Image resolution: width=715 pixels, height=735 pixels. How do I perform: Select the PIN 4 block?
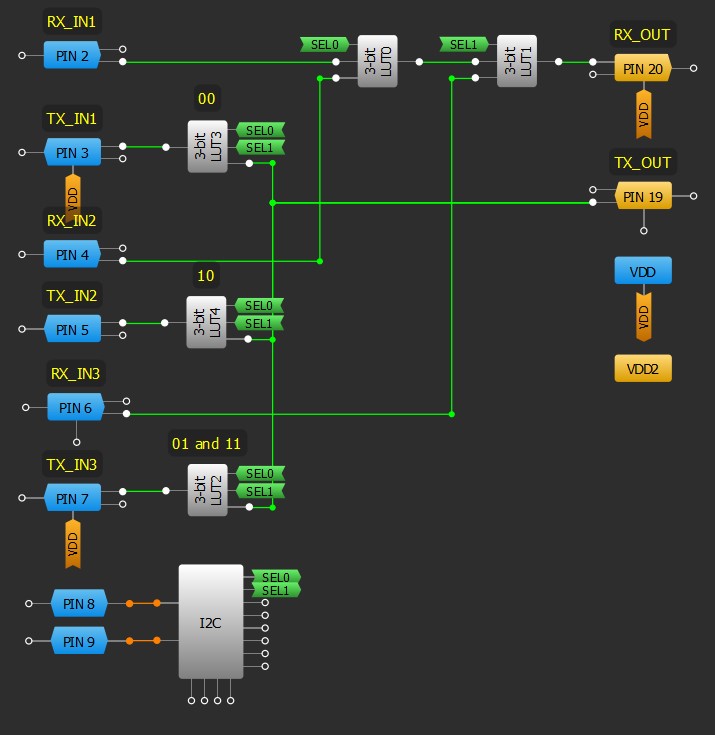tap(72, 255)
